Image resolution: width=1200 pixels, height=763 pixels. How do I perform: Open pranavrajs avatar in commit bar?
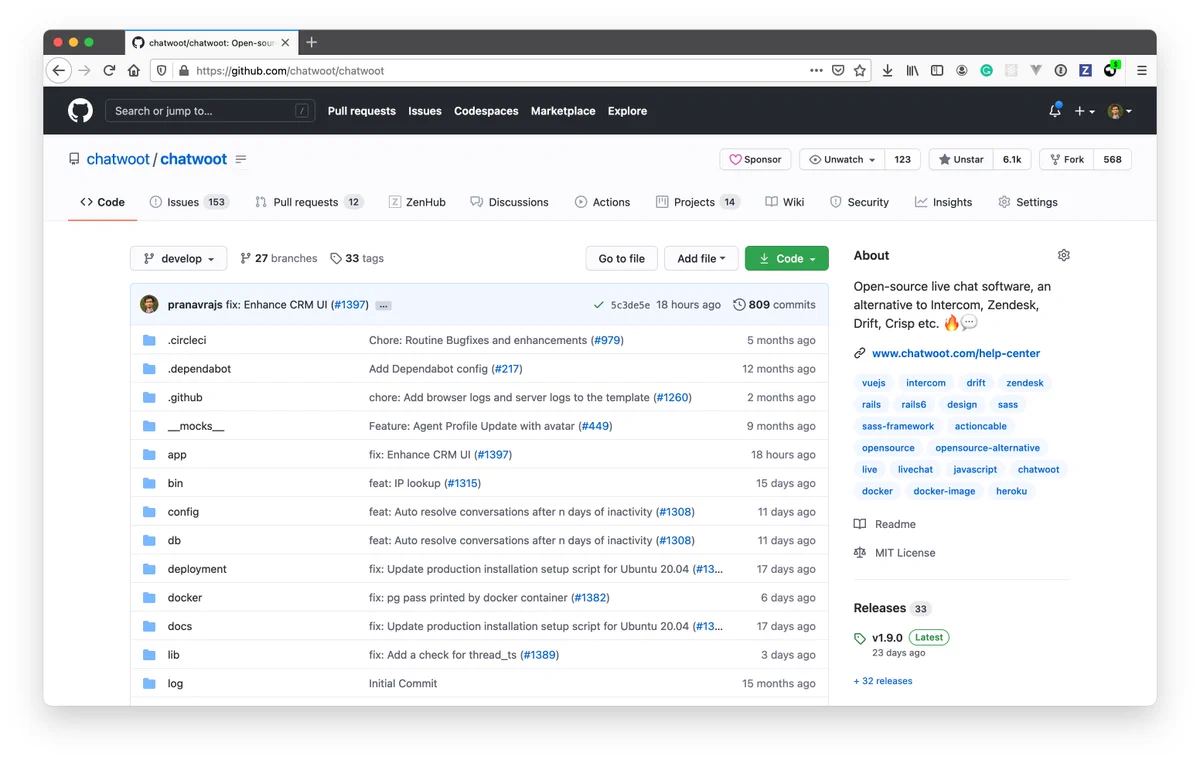click(x=149, y=304)
